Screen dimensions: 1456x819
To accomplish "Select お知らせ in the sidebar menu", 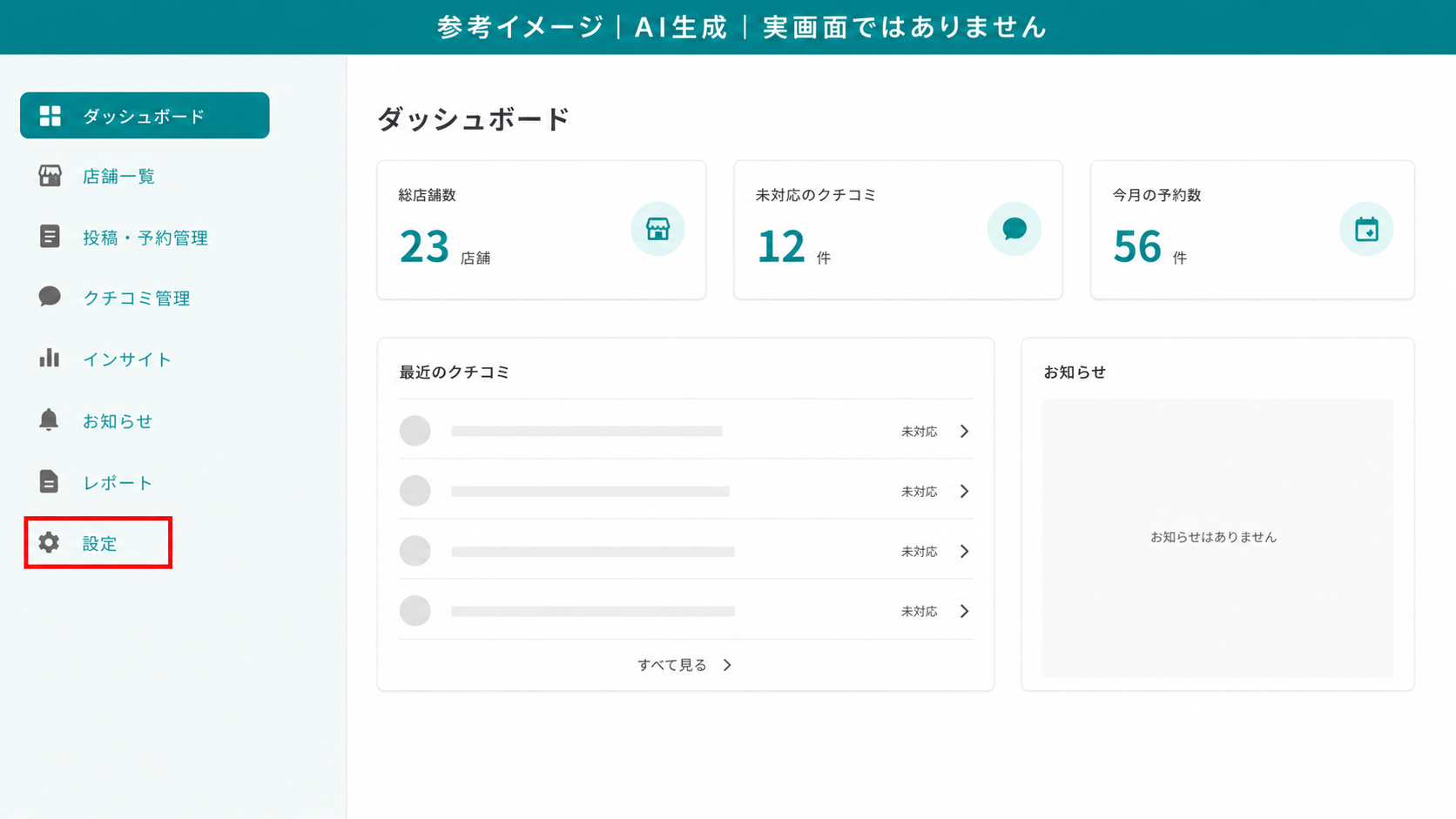I will 118,420.
